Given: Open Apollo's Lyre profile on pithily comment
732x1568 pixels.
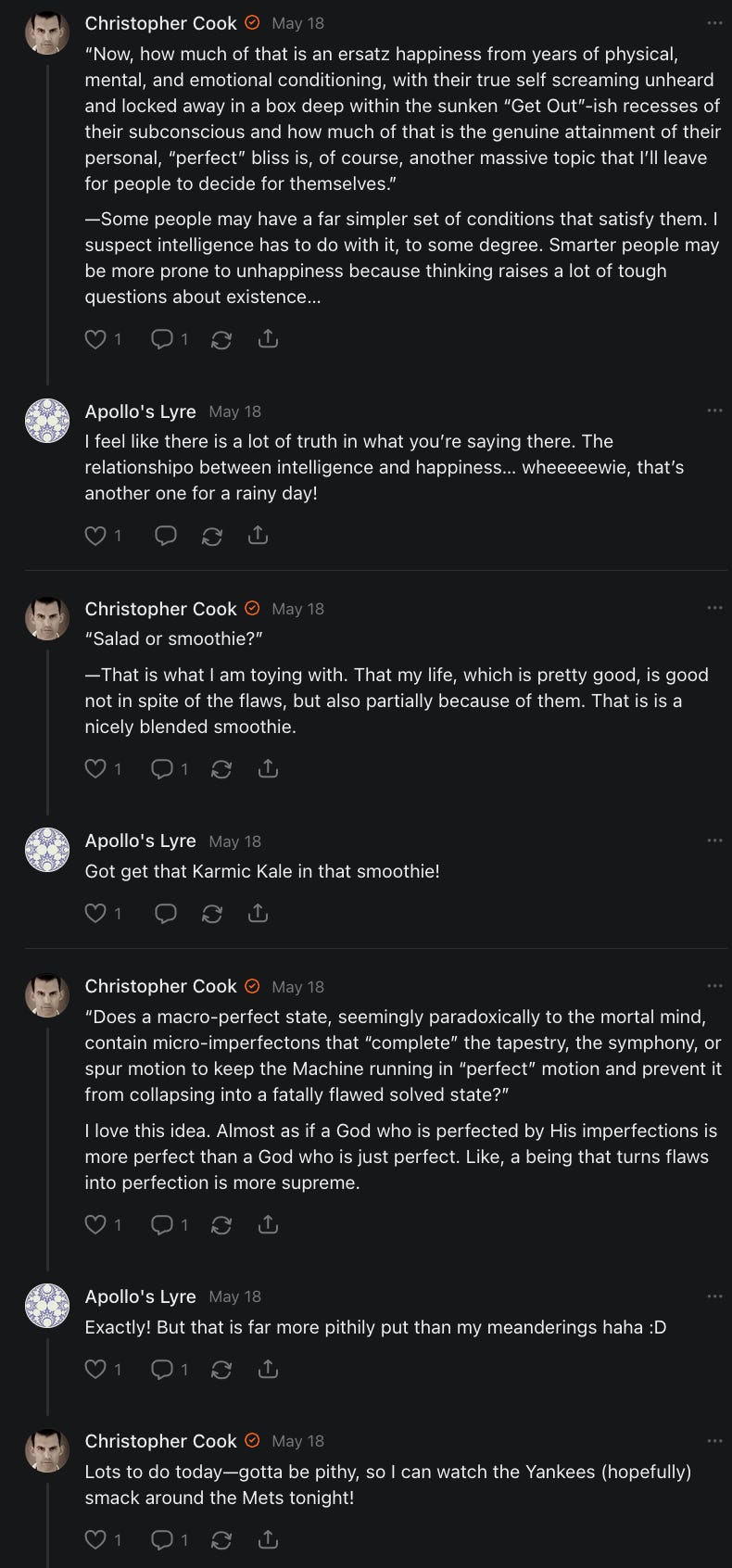Looking at the screenshot, I should tap(140, 1296).
